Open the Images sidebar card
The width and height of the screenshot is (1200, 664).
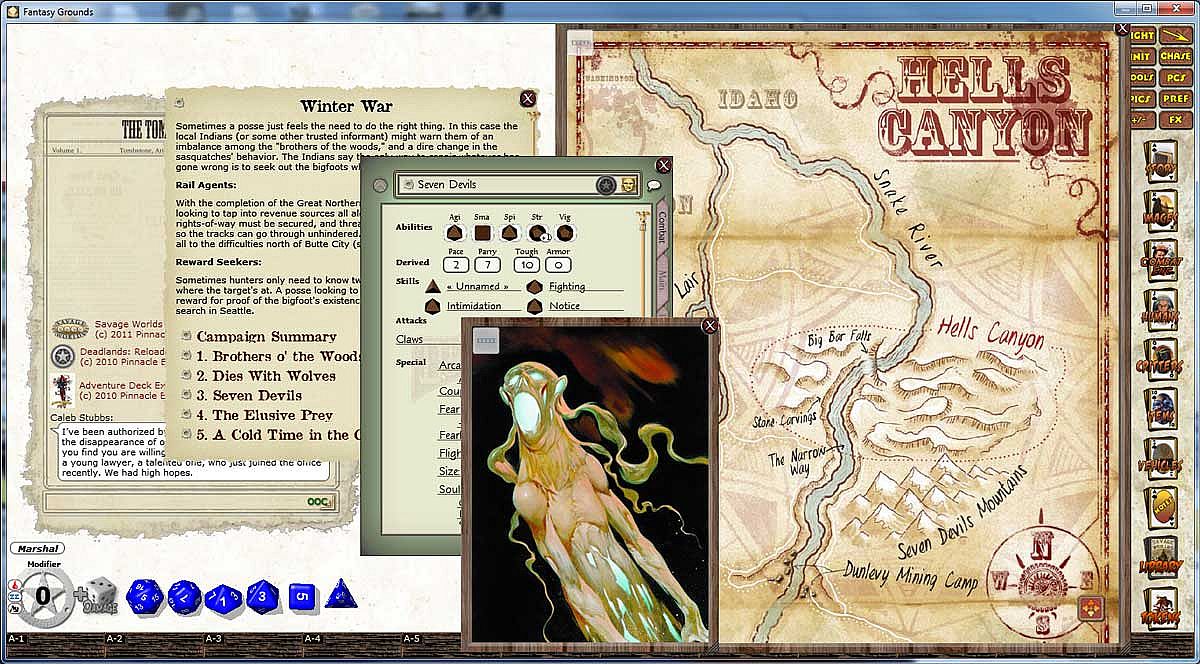pos(1160,212)
